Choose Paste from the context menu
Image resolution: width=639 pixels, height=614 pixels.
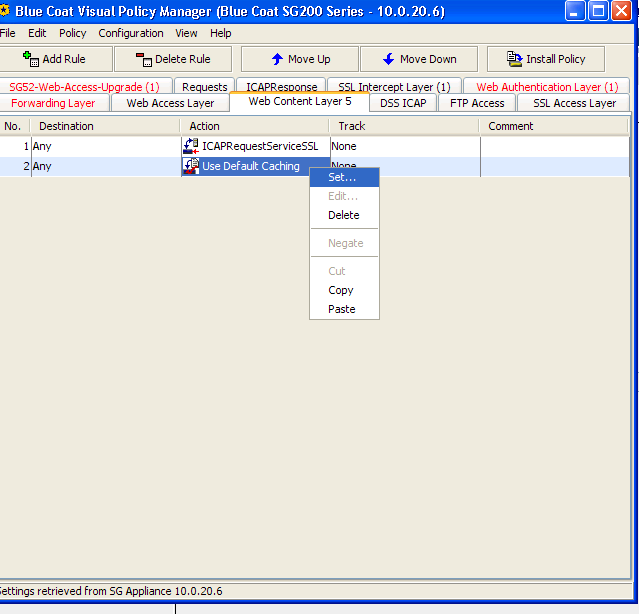(344, 309)
